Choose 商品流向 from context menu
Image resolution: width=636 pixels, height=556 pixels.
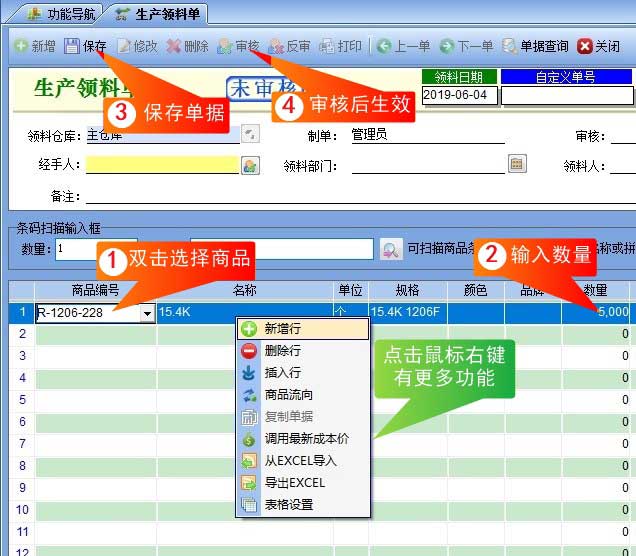coord(303,395)
